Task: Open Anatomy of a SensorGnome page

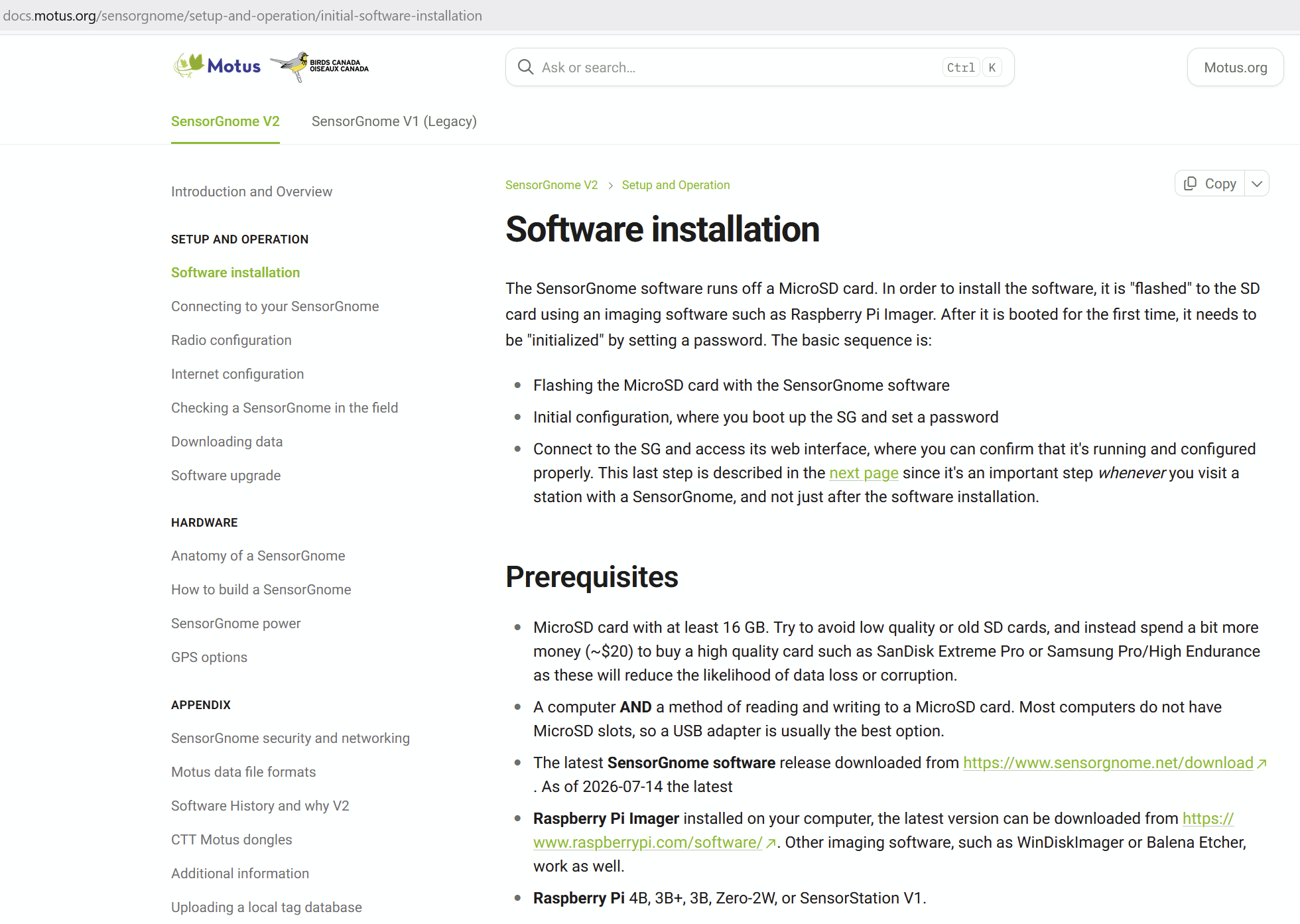Action: coord(258,556)
